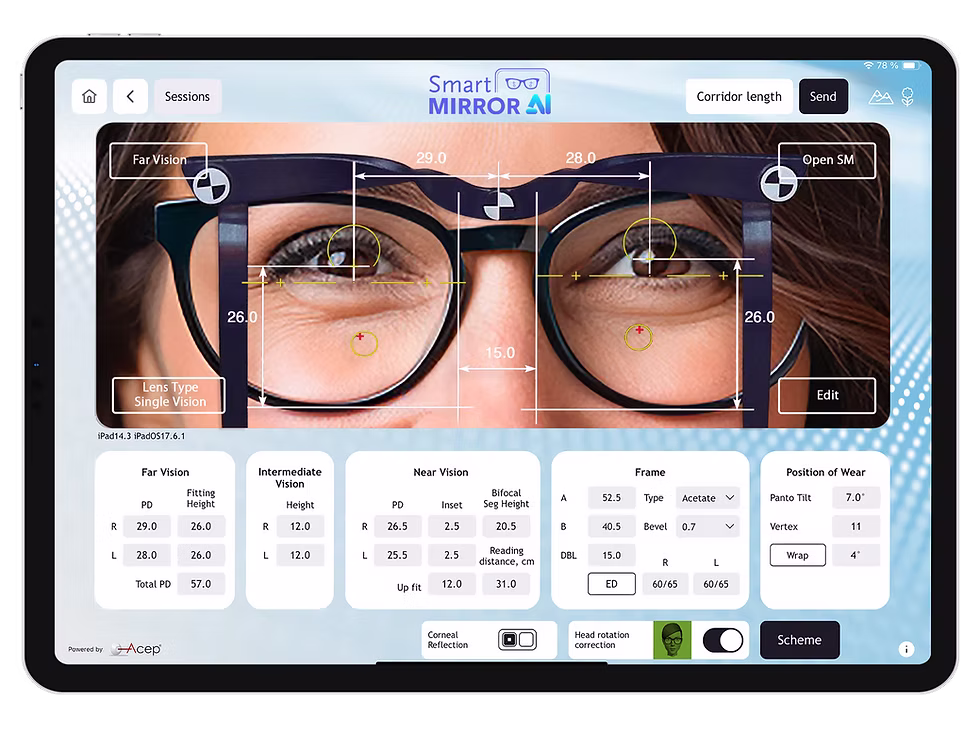Go to the home screen icon
980x734 pixels.
click(89, 96)
